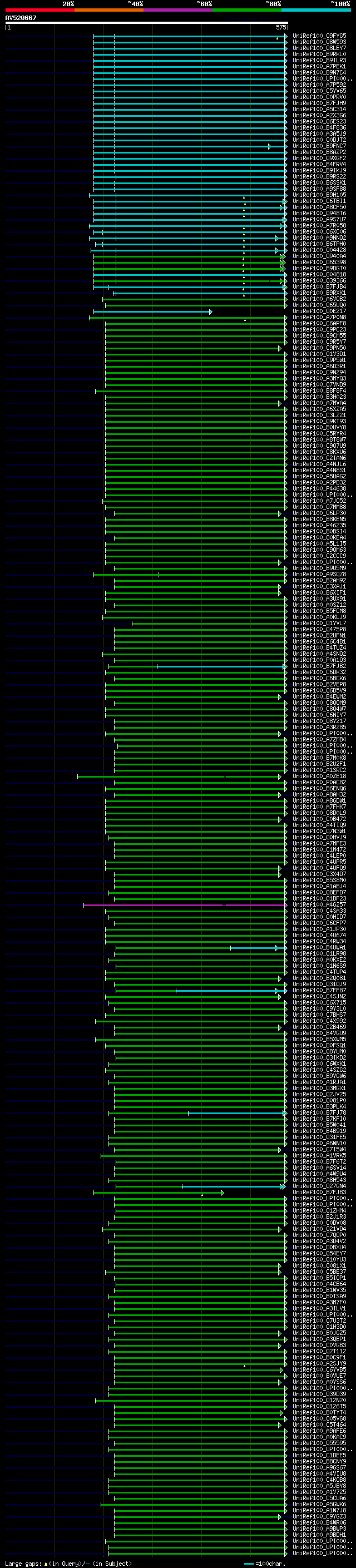Select the UniRef100_Q39366 label
356x1568 pixels.
[319, 280]
